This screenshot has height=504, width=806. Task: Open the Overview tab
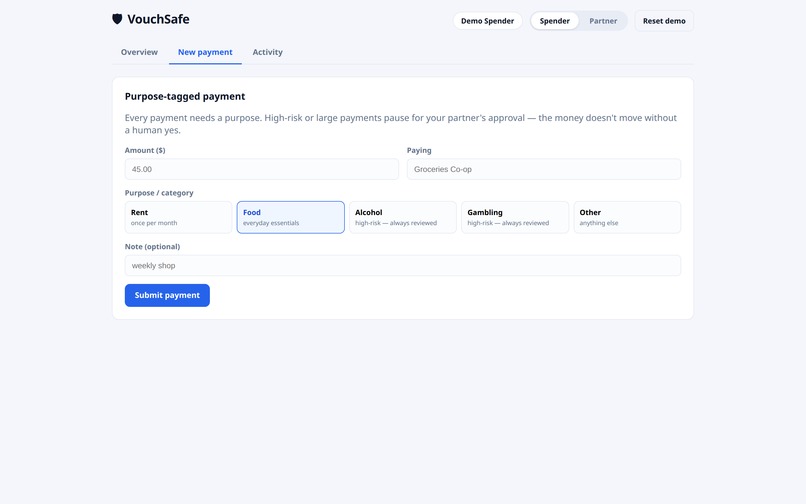pyautogui.click(x=139, y=52)
